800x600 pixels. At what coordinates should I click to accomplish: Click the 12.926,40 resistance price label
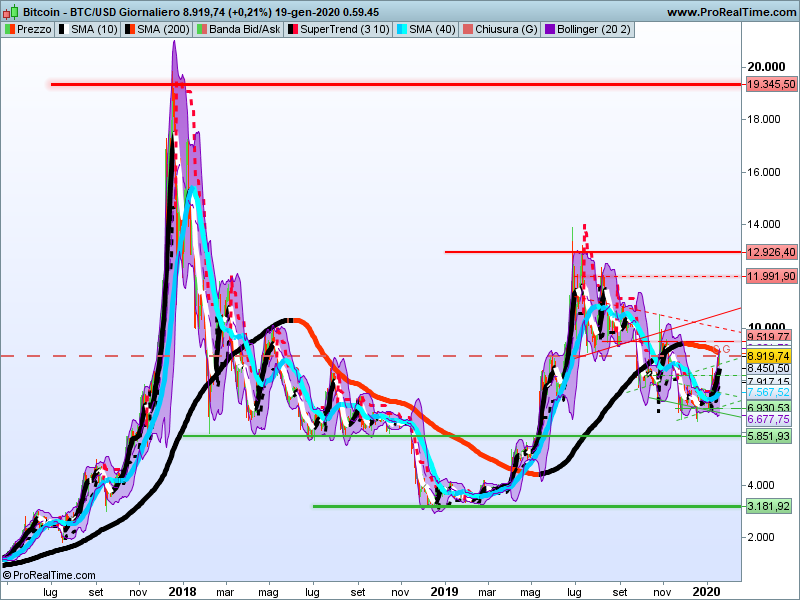[x=770, y=252]
